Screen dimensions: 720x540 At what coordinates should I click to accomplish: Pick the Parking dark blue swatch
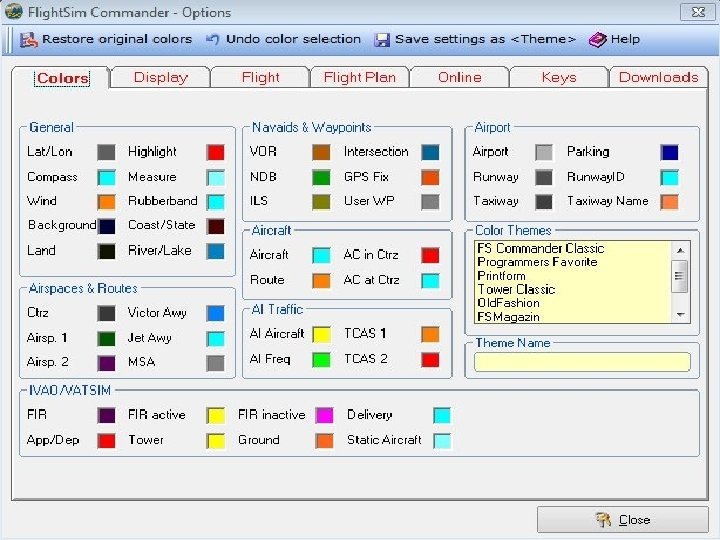[x=669, y=152]
